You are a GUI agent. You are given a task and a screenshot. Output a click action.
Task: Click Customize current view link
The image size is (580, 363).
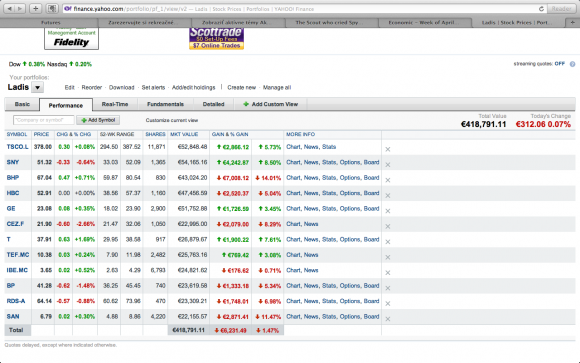click(172, 120)
